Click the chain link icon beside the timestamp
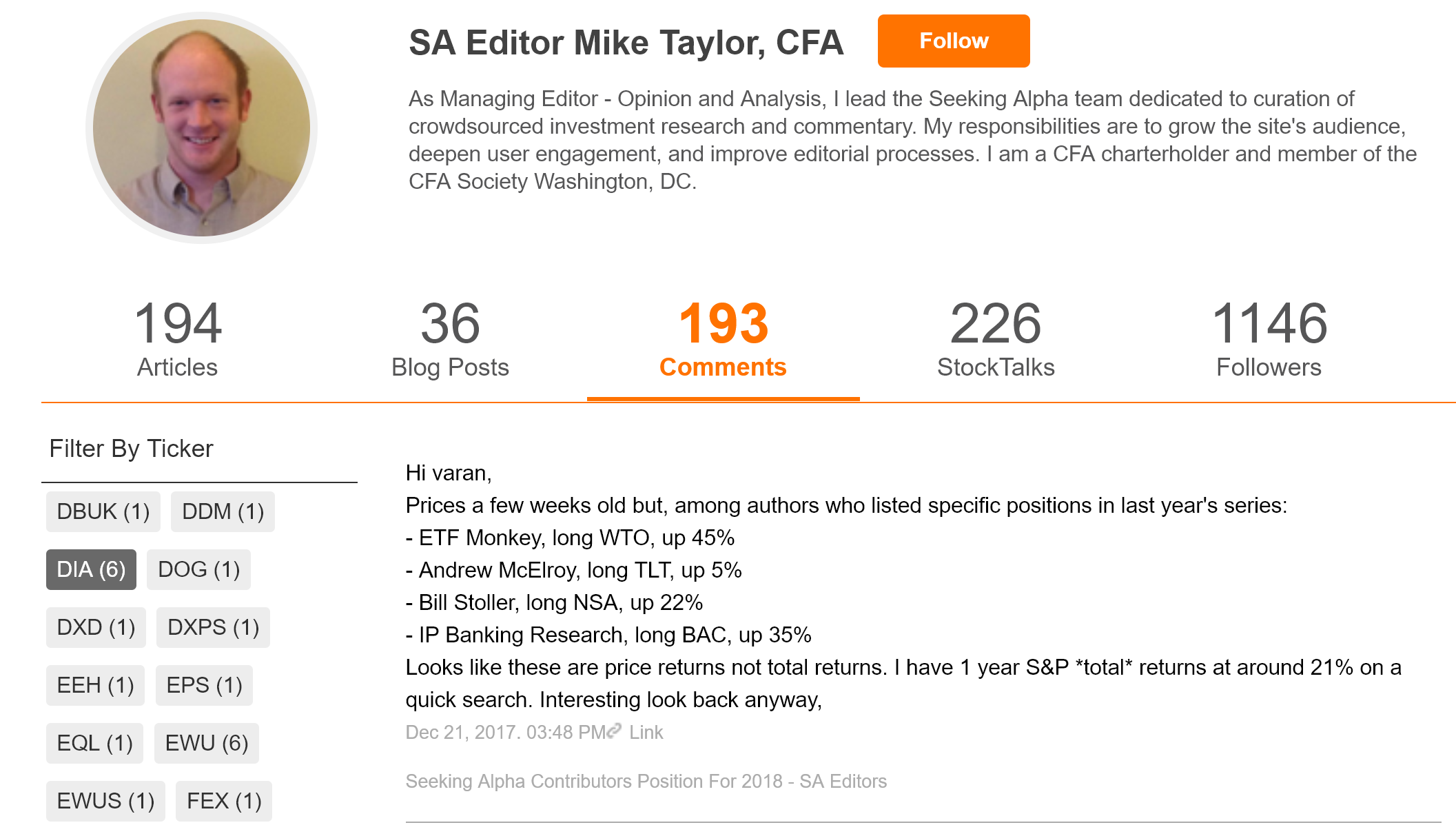 (x=614, y=731)
